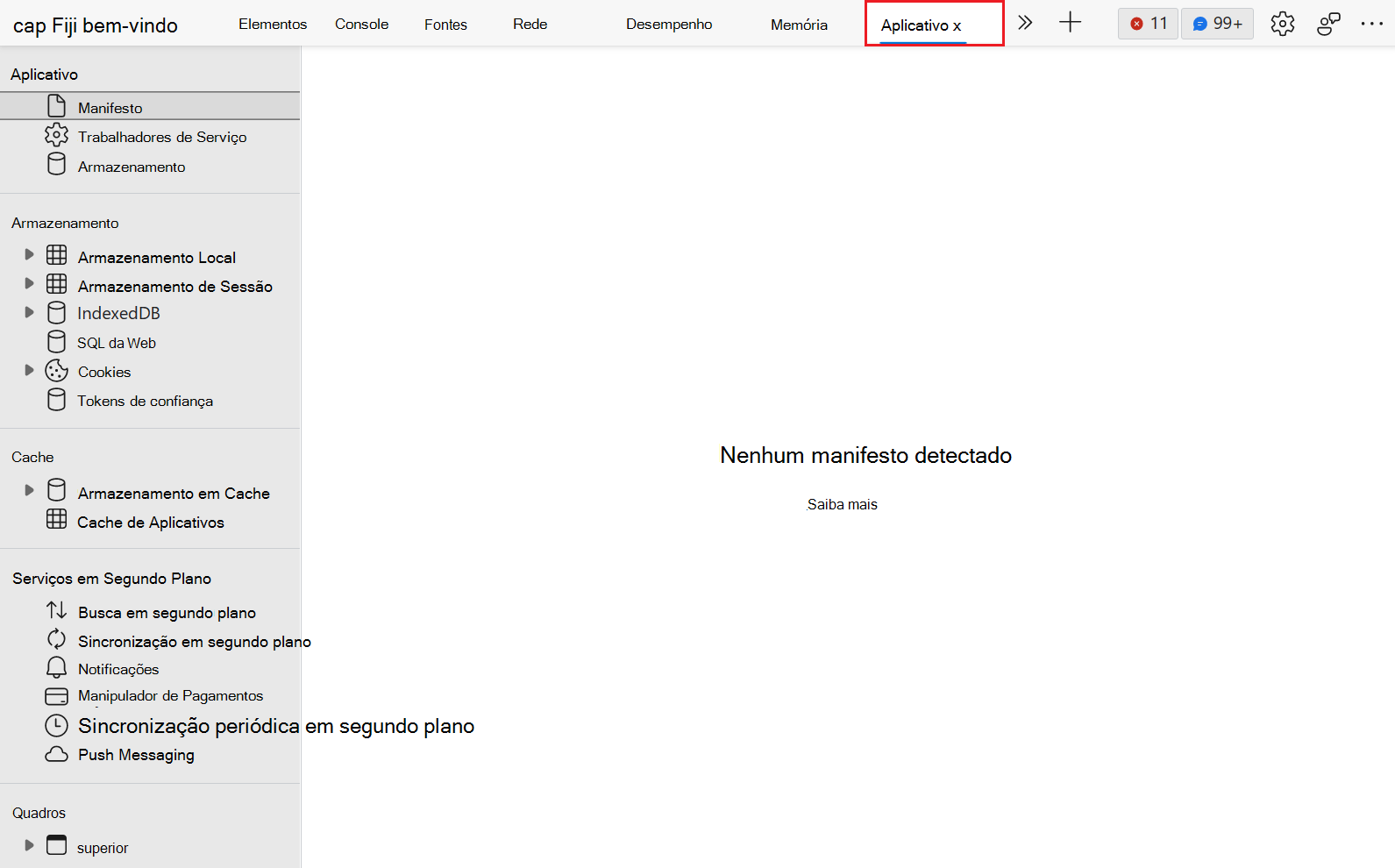The height and width of the screenshot is (868, 1395).
Task: Expand the Armazenamento de Sessão tree node
Action: tap(29, 283)
